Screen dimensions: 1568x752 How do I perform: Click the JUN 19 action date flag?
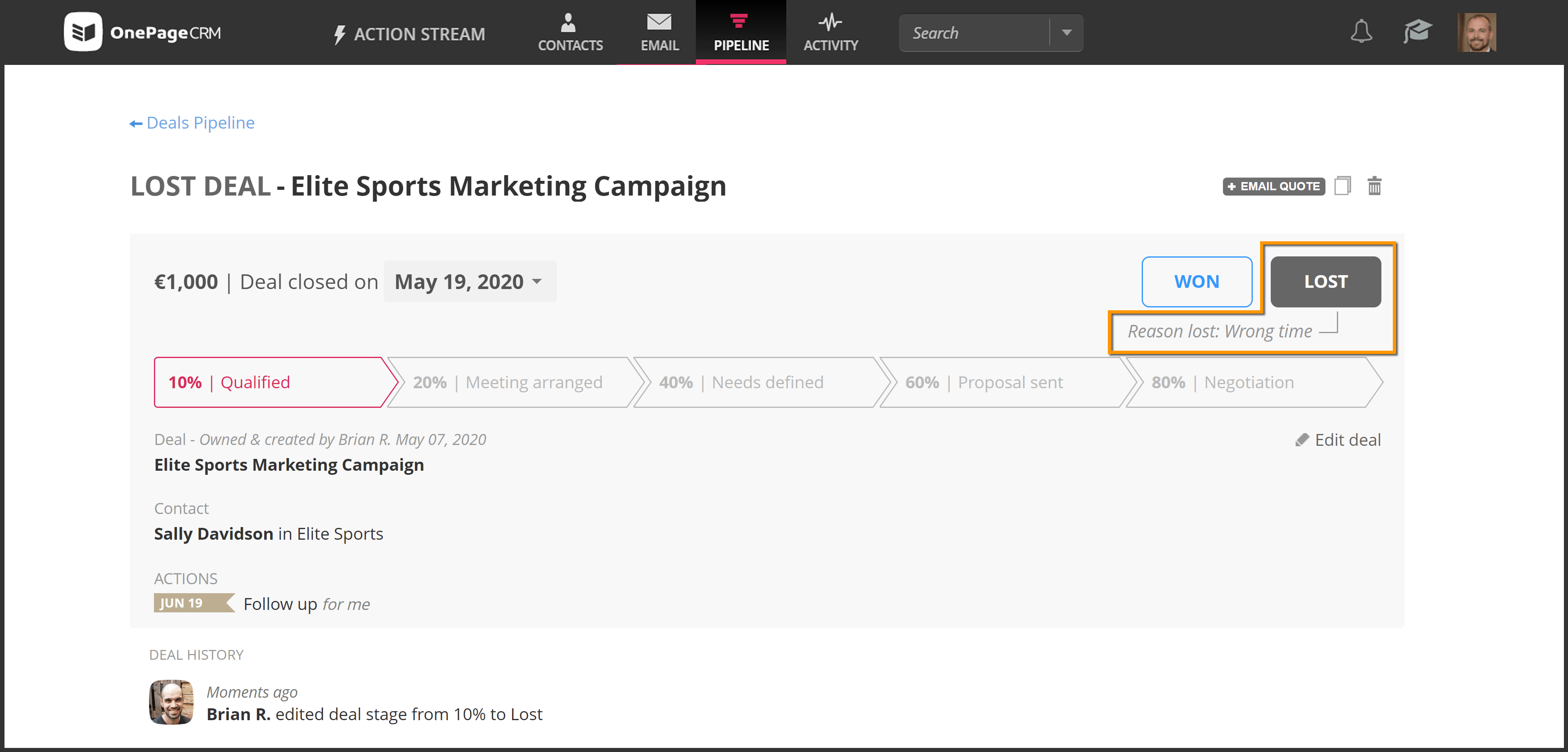(x=194, y=603)
